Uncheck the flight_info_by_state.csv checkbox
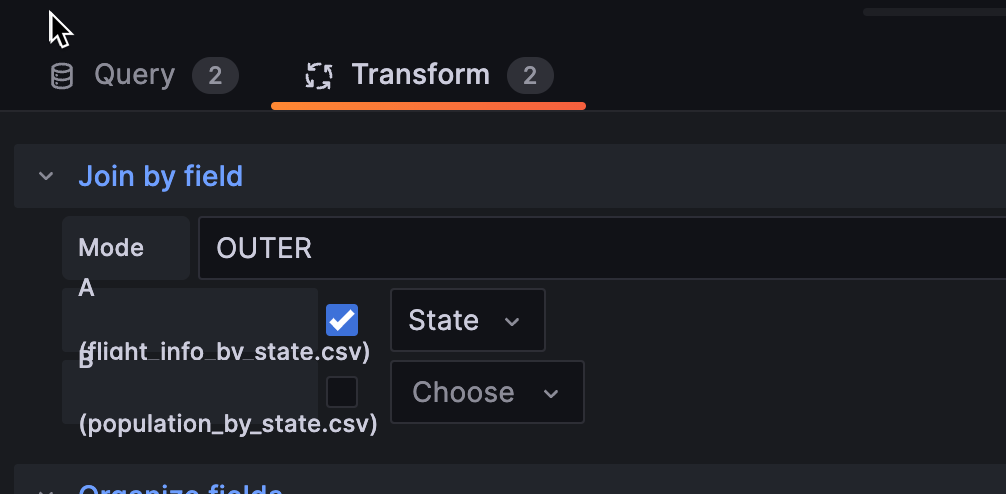The width and height of the screenshot is (1006, 494). click(x=342, y=320)
